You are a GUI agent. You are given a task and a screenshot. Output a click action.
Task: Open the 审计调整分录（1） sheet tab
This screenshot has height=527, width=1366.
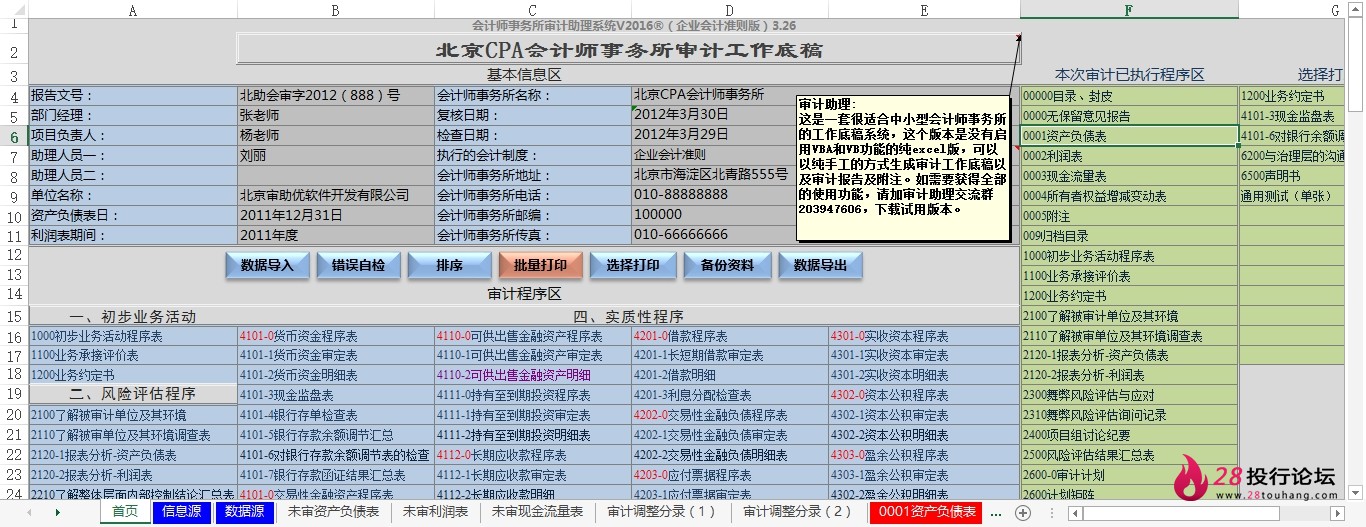[661, 512]
